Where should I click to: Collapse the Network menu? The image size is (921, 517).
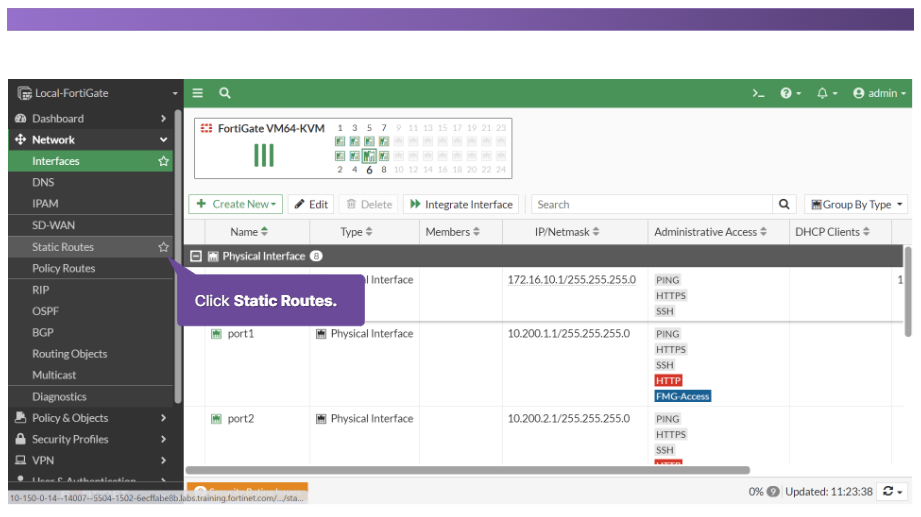click(x=91, y=140)
